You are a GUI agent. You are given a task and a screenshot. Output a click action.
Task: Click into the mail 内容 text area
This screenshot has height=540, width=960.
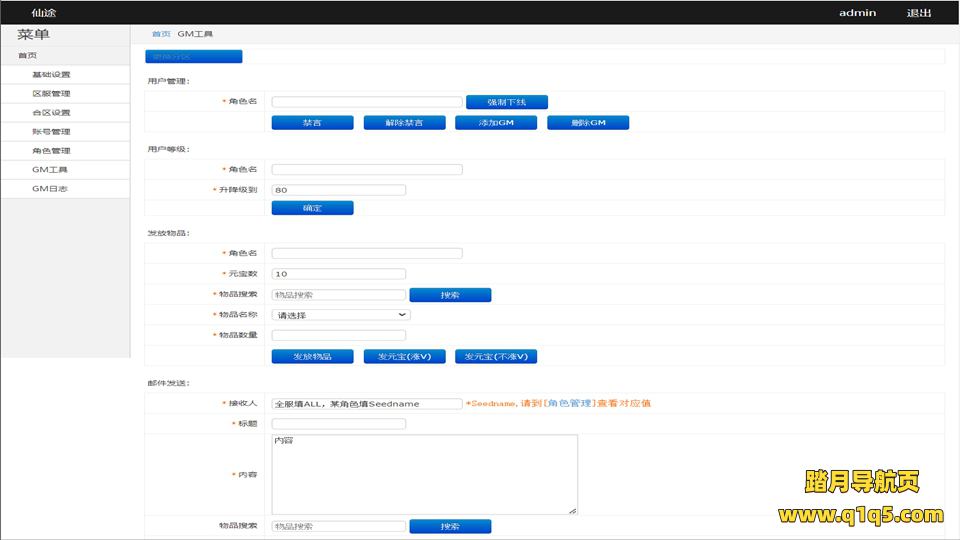coord(424,474)
